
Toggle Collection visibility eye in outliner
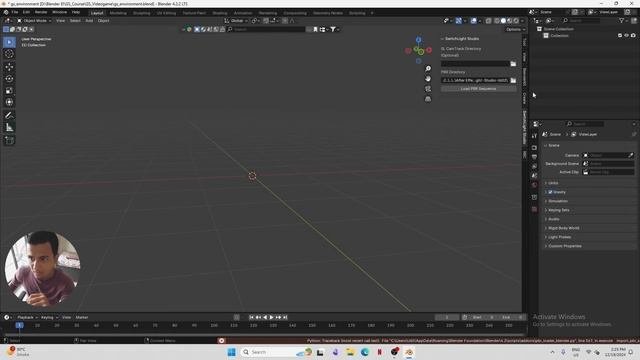(627, 36)
